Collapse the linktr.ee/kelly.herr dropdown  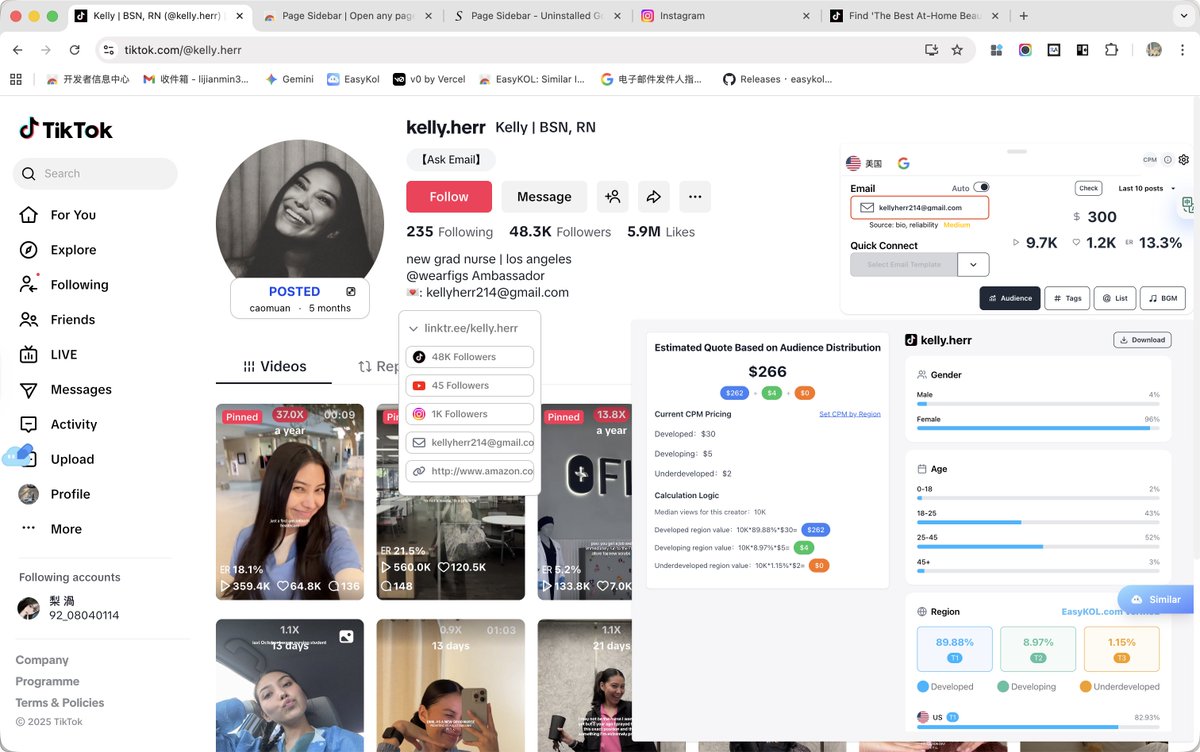click(414, 329)
